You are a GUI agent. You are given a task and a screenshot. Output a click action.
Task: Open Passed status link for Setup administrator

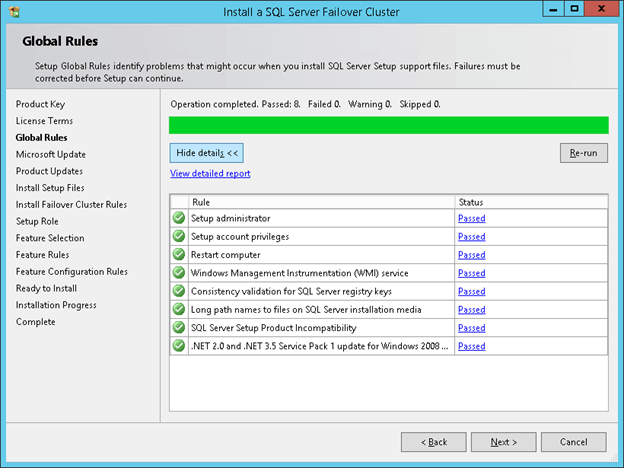471,219
